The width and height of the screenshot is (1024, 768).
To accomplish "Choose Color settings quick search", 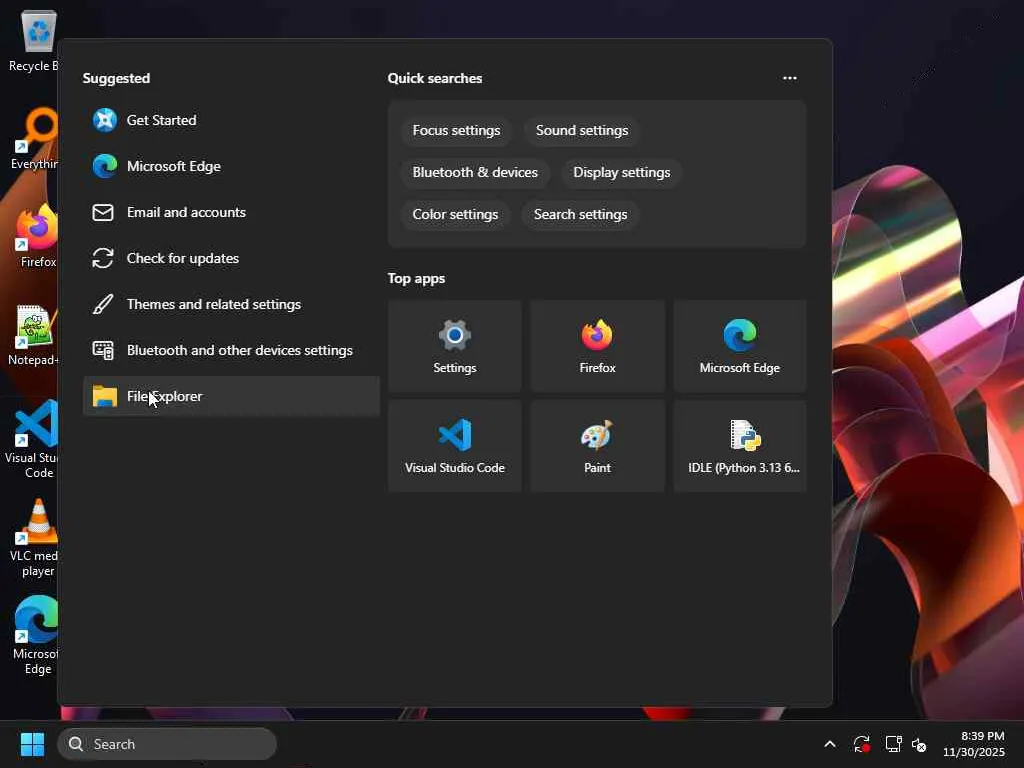I will pyautogui.click(x=455, y=214).
